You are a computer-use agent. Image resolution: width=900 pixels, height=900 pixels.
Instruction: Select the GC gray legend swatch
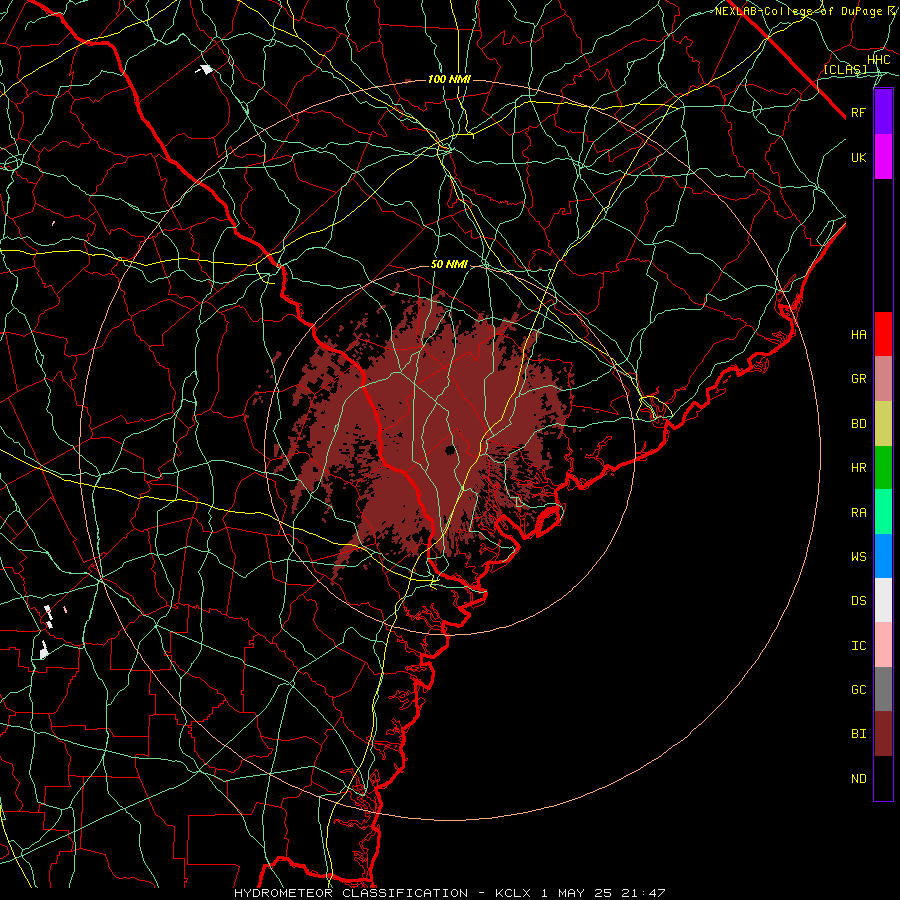(883, 689)
